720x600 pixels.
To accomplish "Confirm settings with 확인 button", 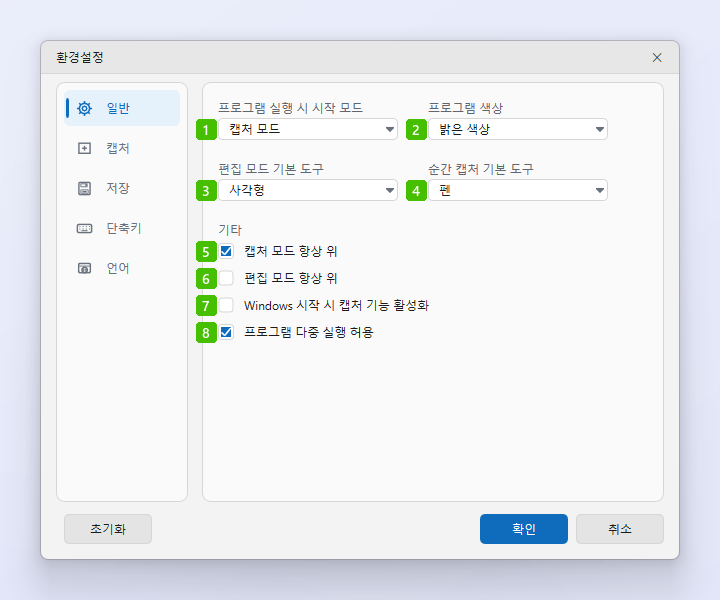I will point(524,529).
